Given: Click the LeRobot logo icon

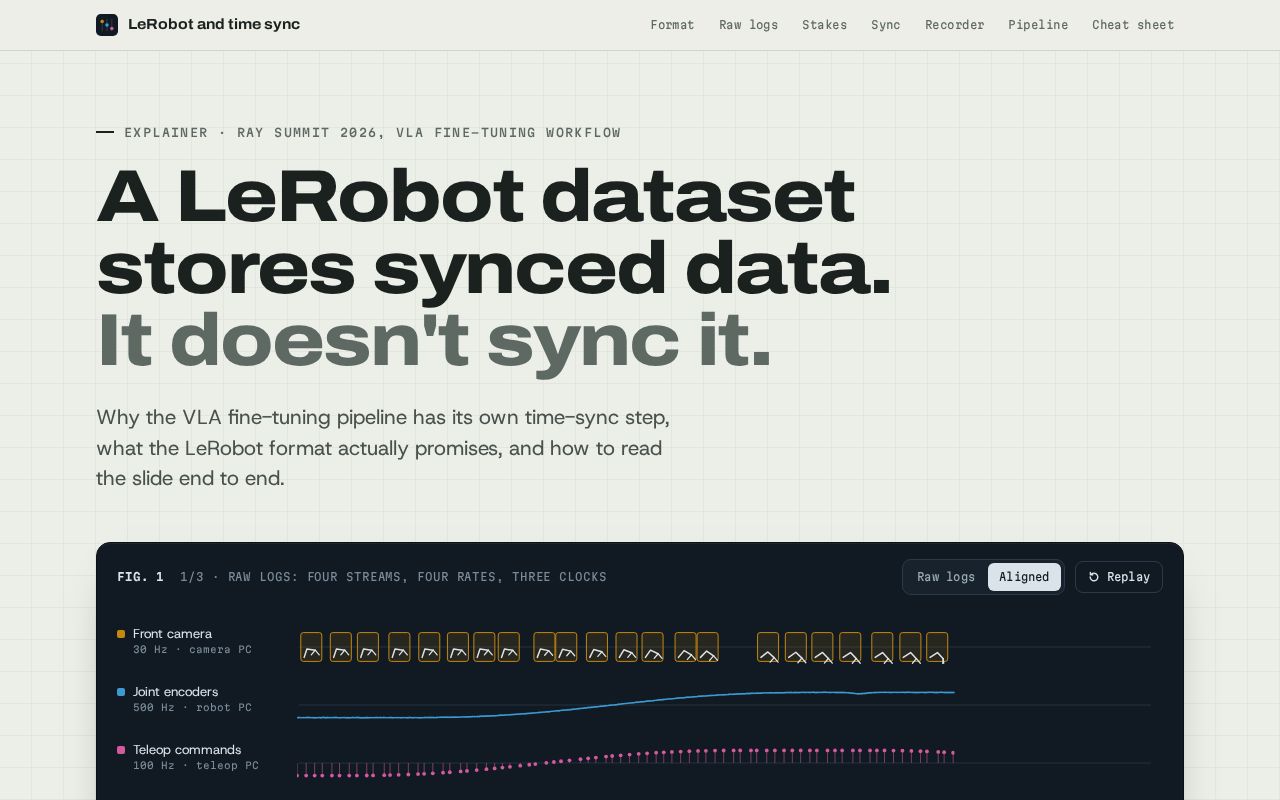Looking at the screenshot, I should pyautogui.click(x=107, y=25).
